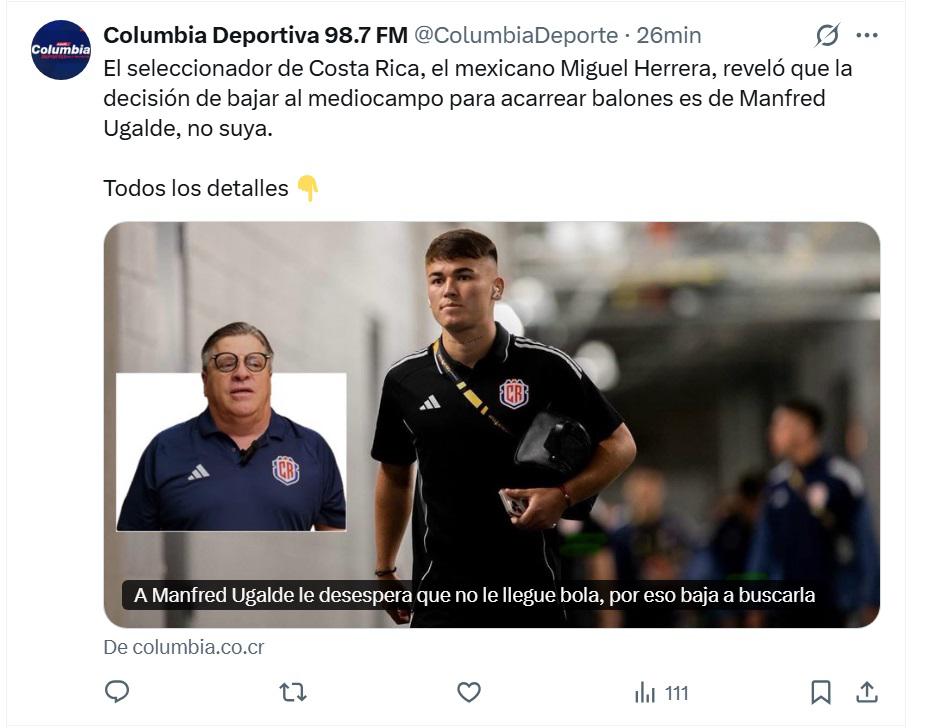This screenshot has width=941, height=728.
Task: Open the reply composer for this tweet
Action: [x=118, y=690]
